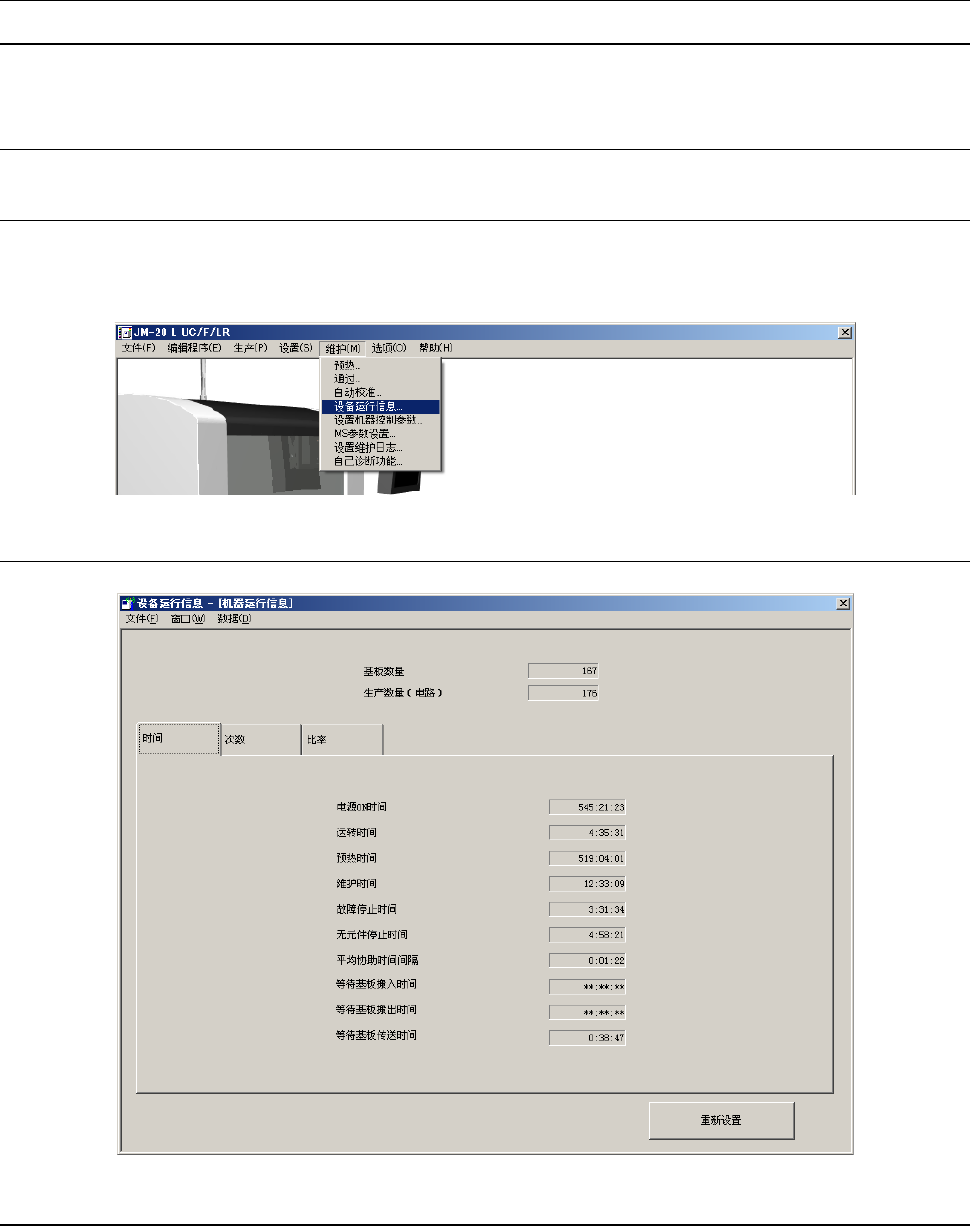
Task: Click the 维护时间 label
Action: (x=356, y=884)
